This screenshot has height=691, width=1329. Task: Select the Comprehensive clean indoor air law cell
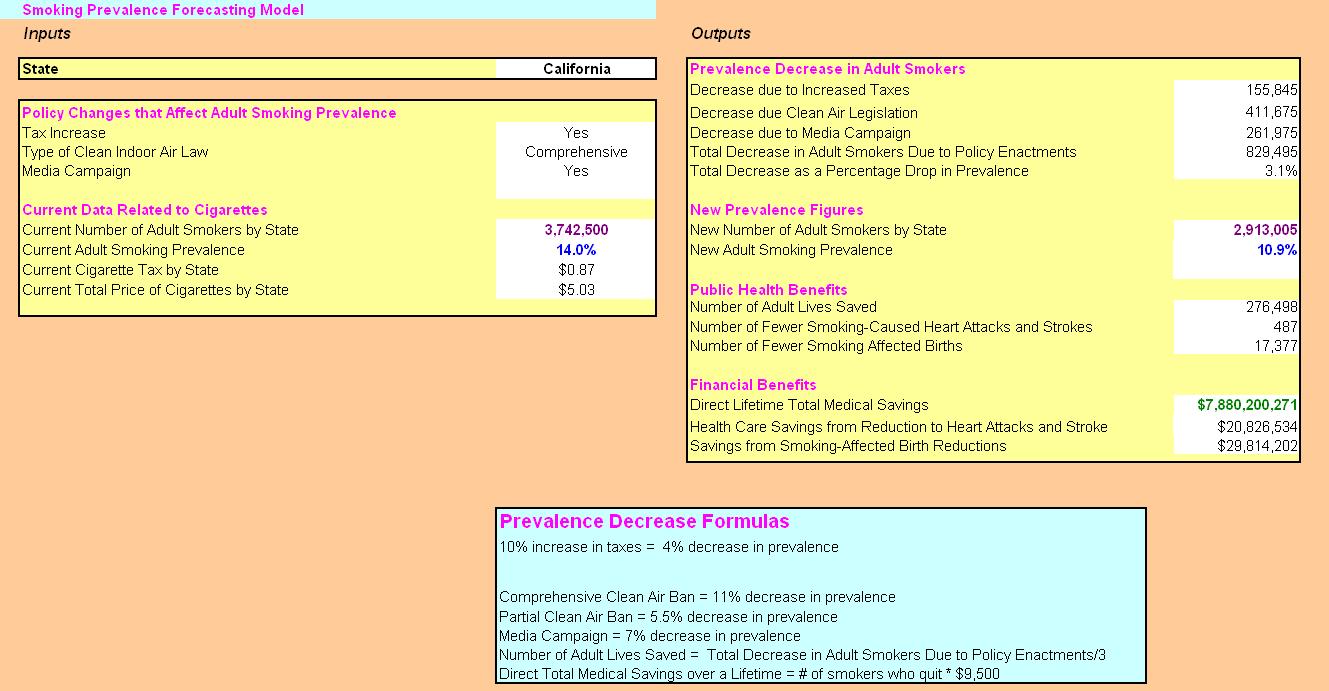point(576,152)
